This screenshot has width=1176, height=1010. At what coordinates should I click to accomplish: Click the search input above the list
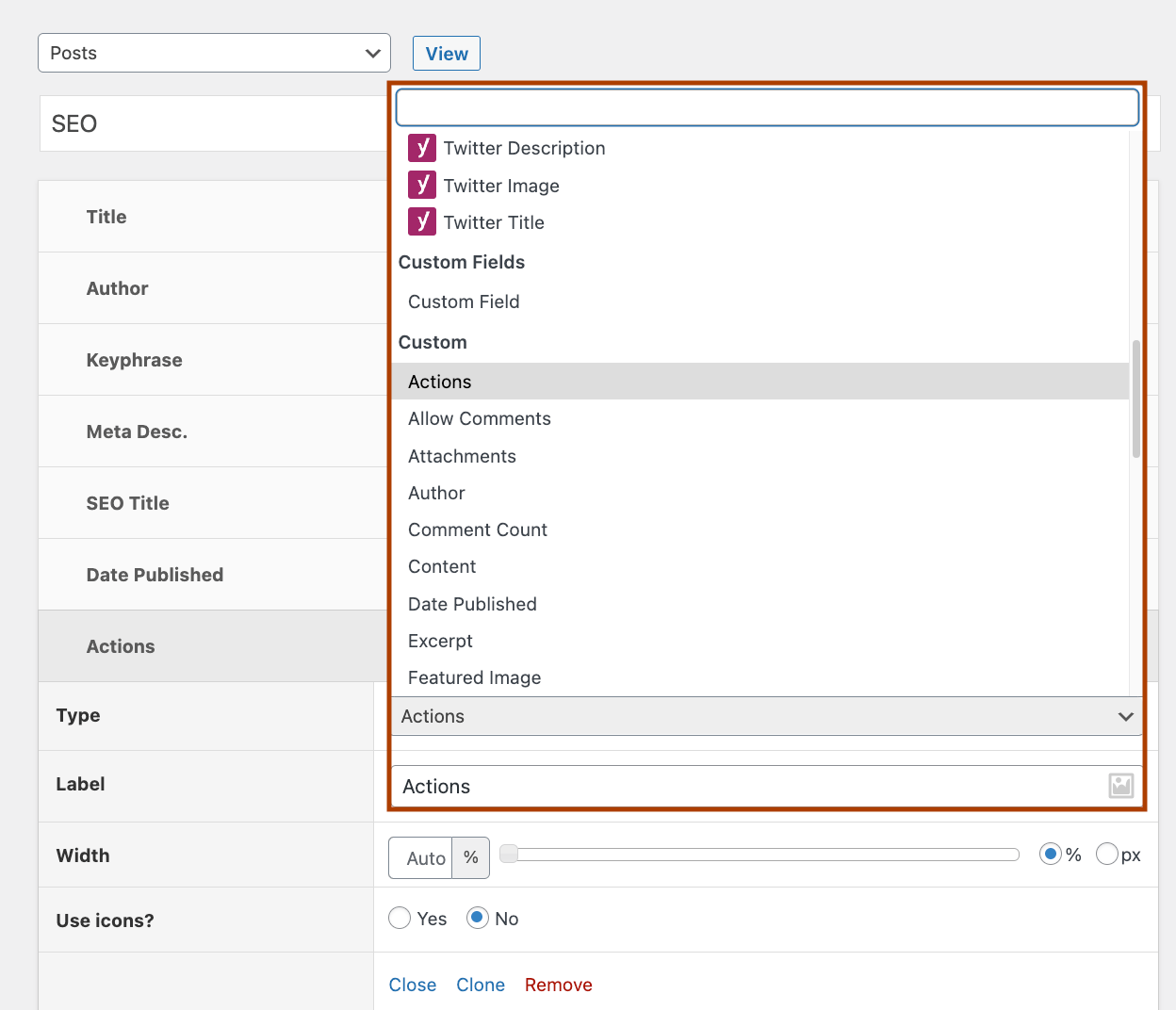pos(765,106)
